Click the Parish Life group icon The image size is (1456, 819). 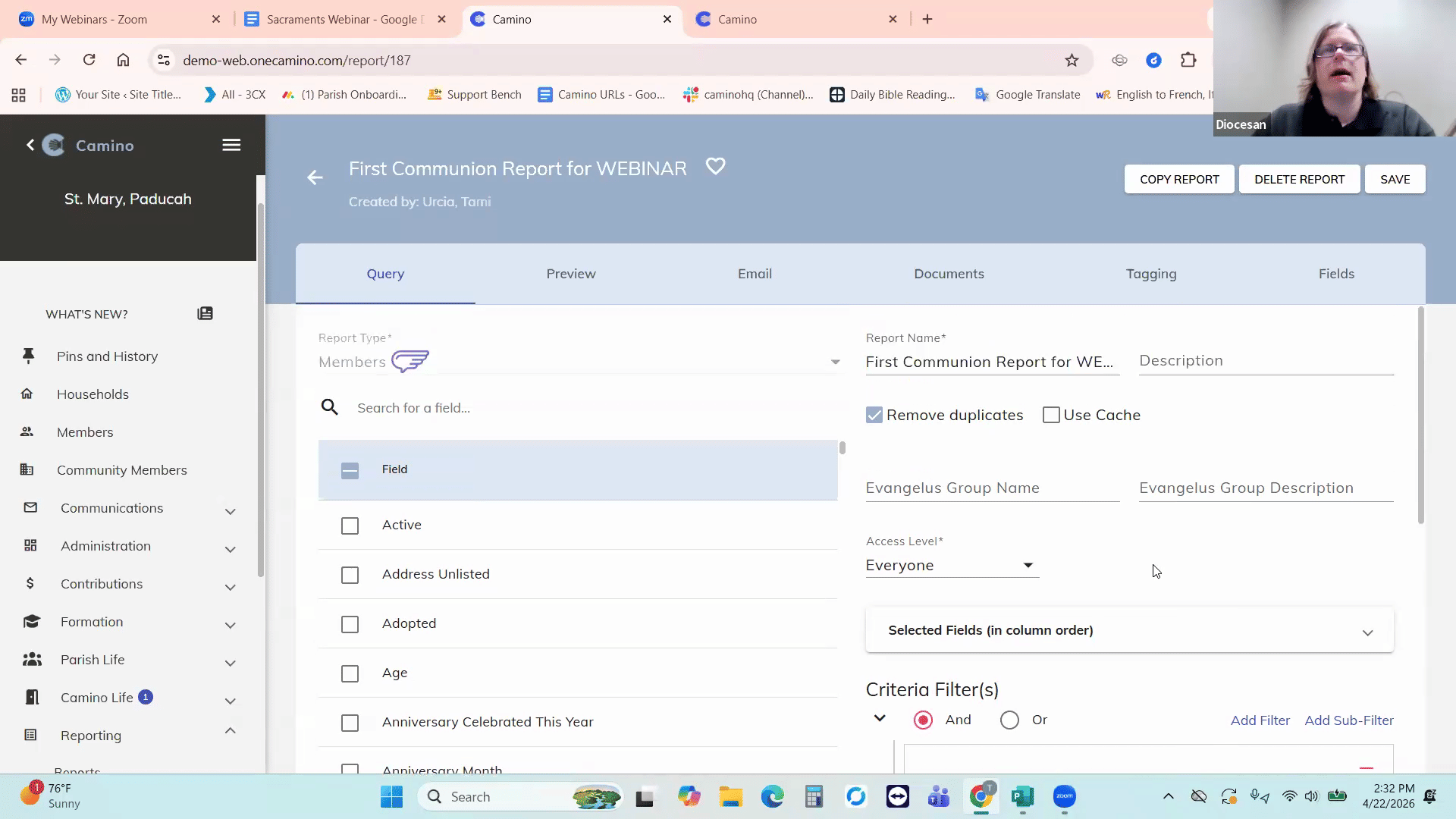(32, 660)
